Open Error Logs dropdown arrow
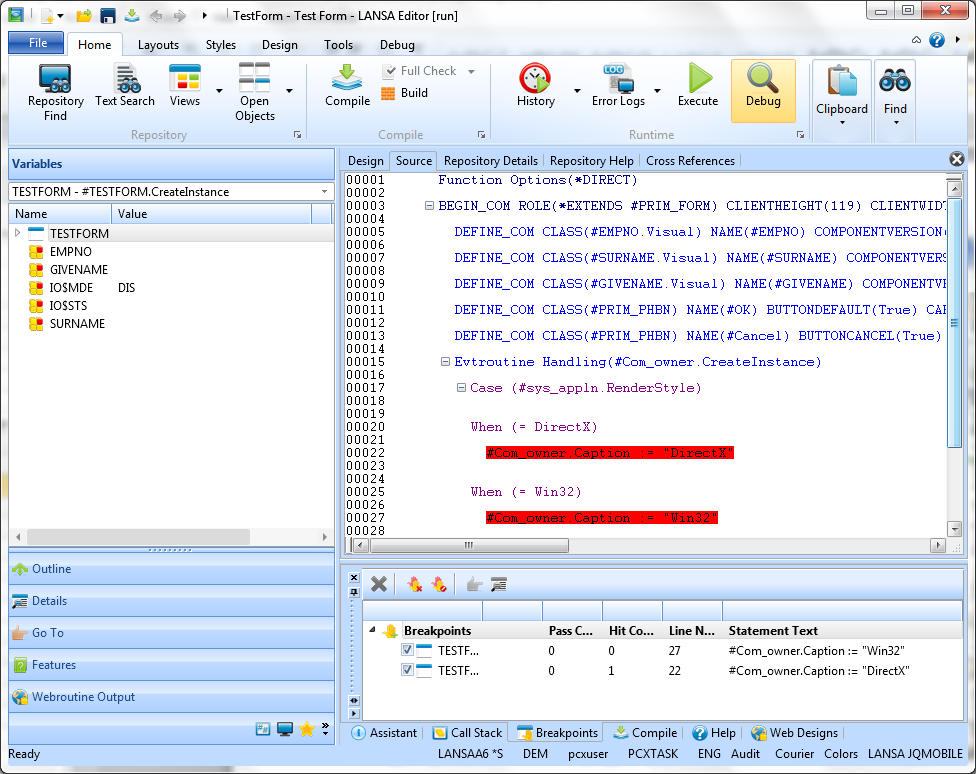Viewport: 976px width, 774px height. click(657, 91)
